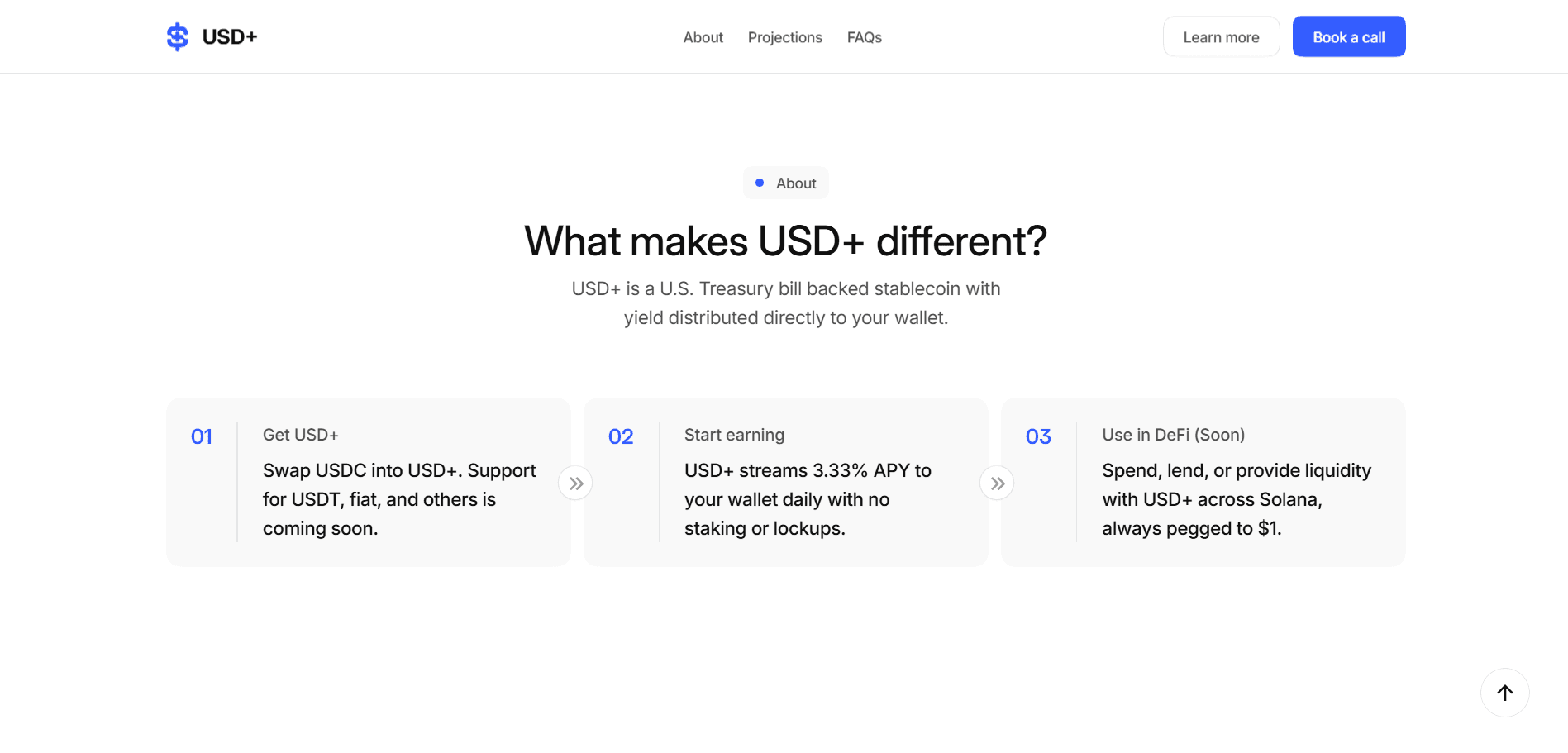
Task: Click the 'What makes USD+ different?' heading
Action: click(x=786, y=241)
